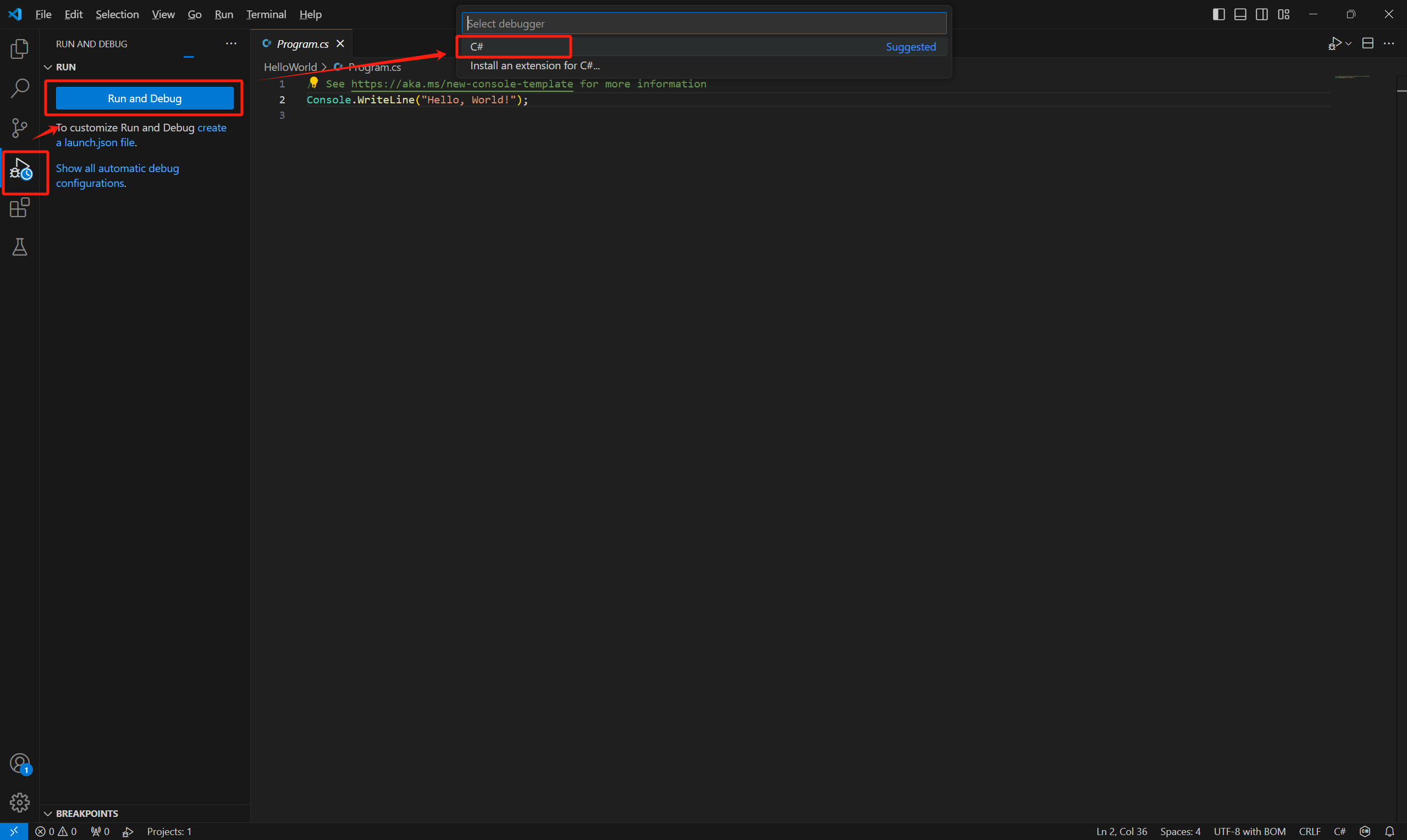Open notifications bell in status bar
1407x840 pixels.
point(1389,831)
